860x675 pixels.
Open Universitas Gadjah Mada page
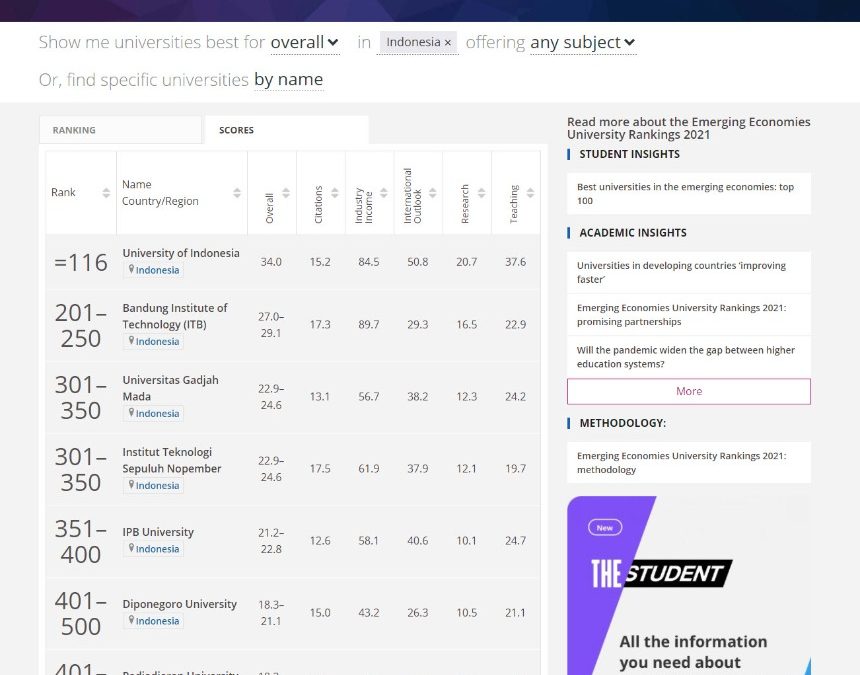[x=171, y=388]
